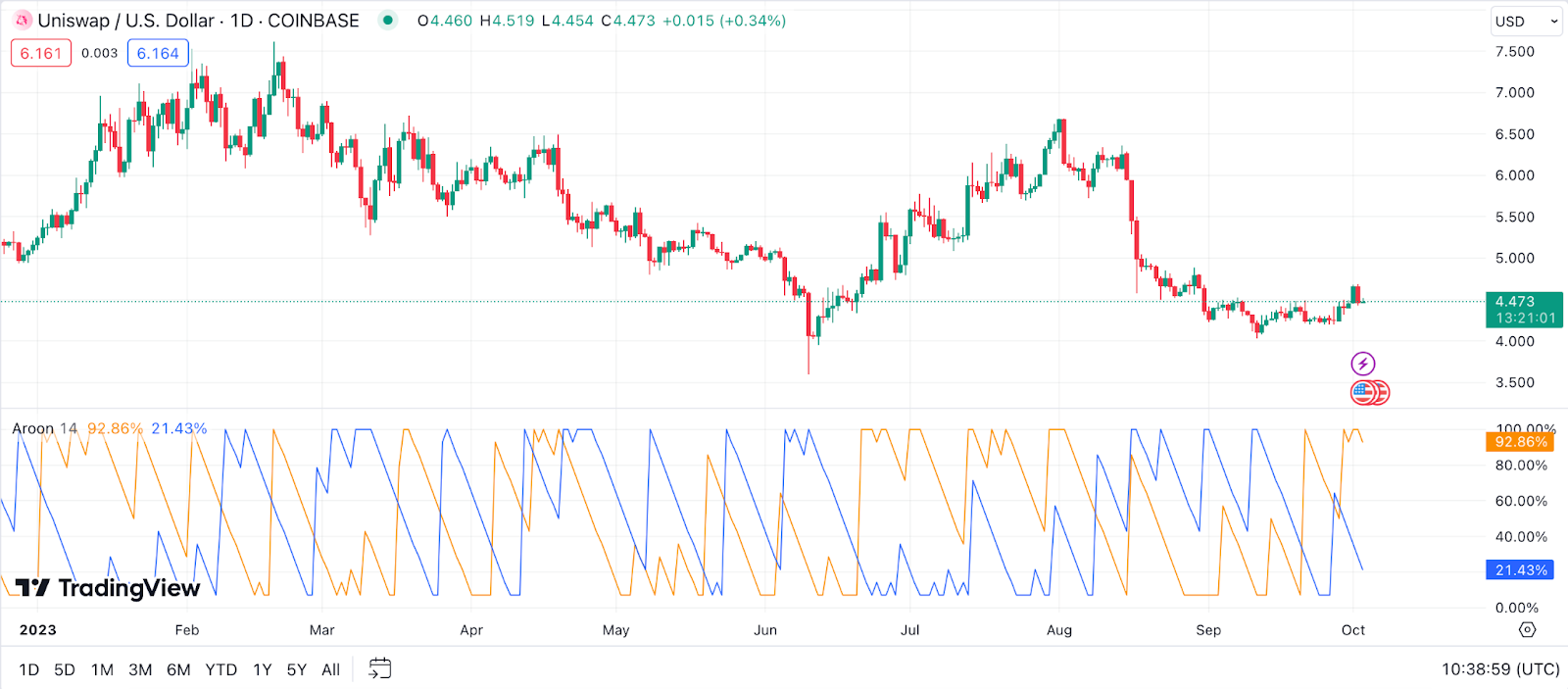Click the 7.500 price axis label
Screen dimensions: 1568x689
coord(1515,52)
